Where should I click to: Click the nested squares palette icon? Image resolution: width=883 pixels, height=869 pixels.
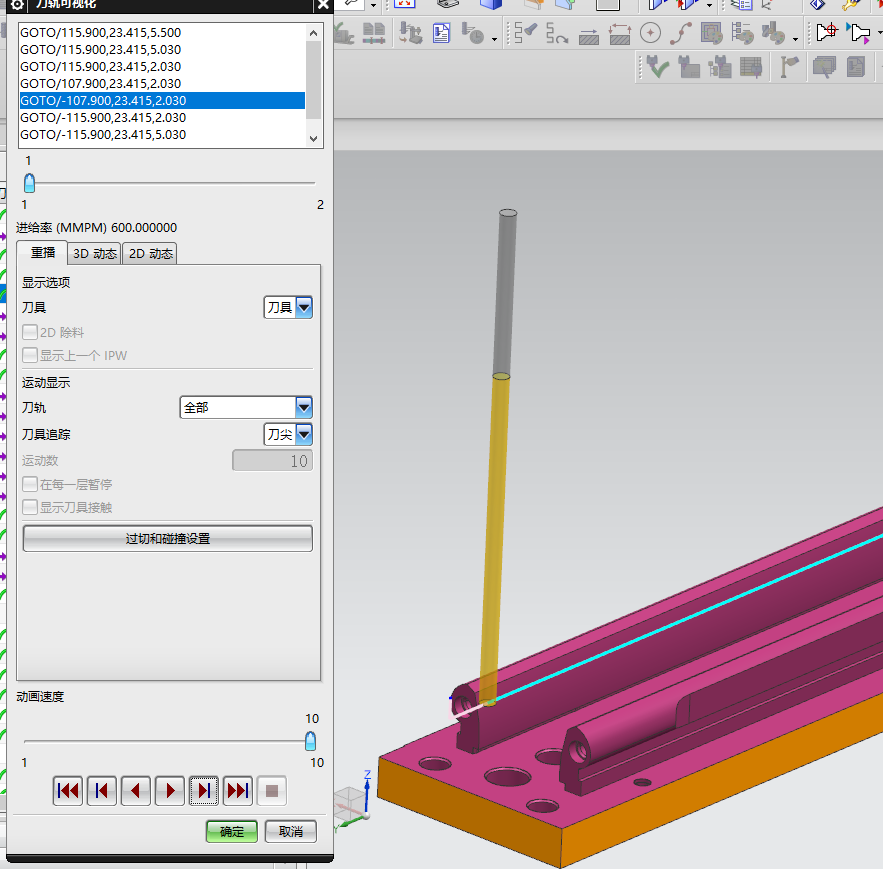pyautogui.click(x=712, y=33)
